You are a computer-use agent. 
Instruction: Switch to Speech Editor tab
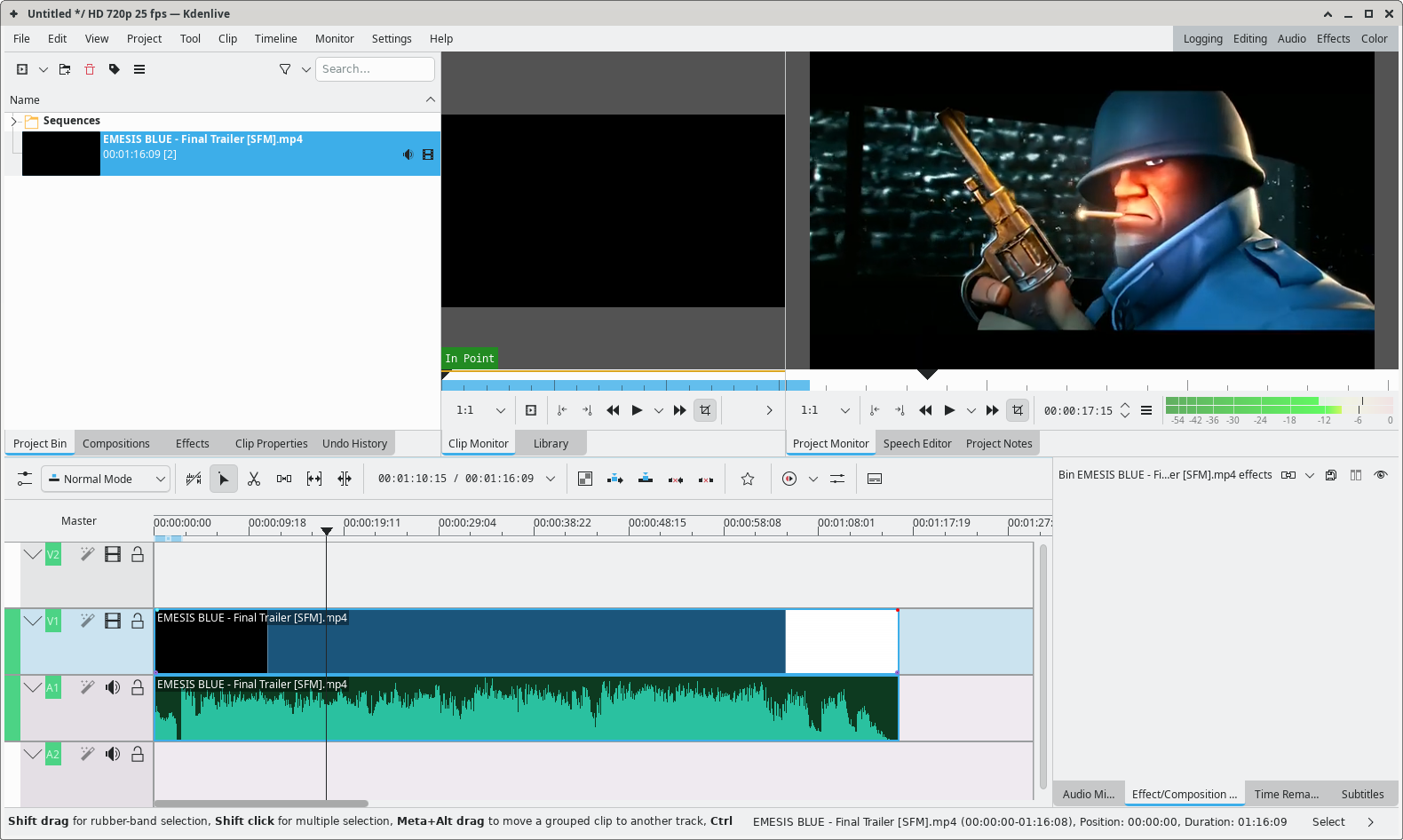click(x=917, y=444)
